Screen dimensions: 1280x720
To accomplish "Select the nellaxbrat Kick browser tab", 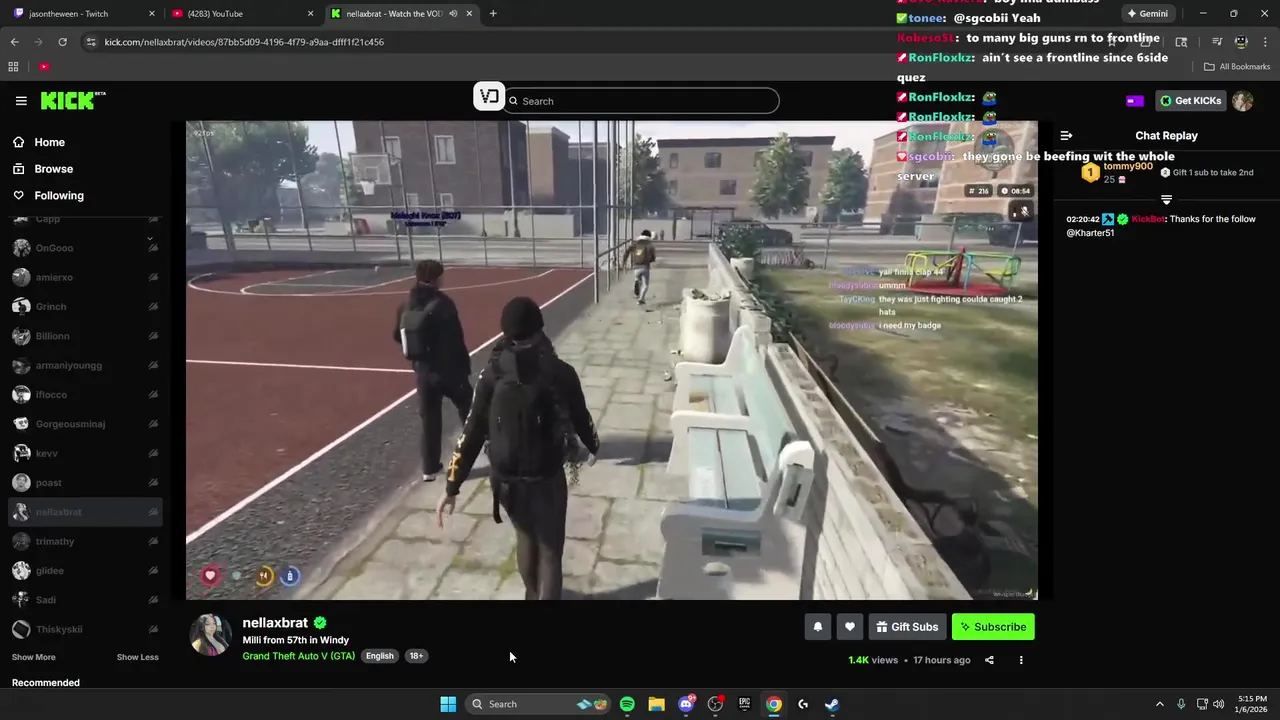I will click(400, 14).
